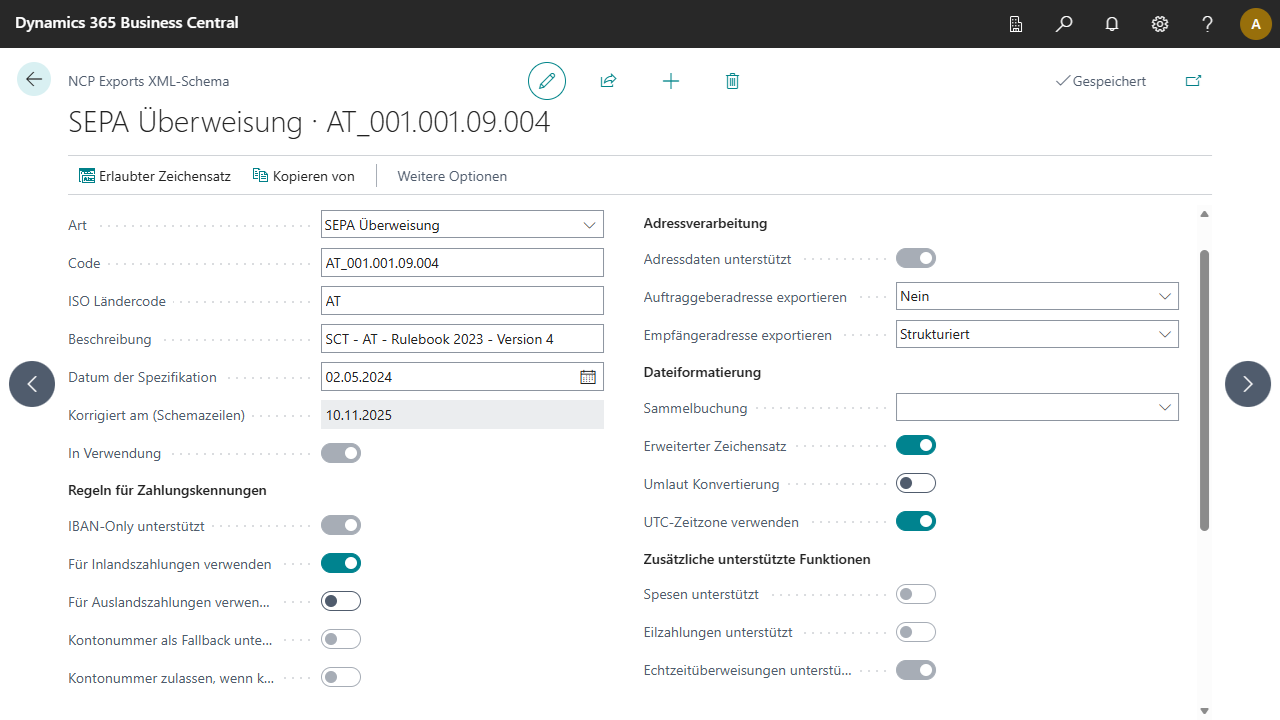Open the search magnifier icon
The image size is (1280, 720).
(1064, 24)
